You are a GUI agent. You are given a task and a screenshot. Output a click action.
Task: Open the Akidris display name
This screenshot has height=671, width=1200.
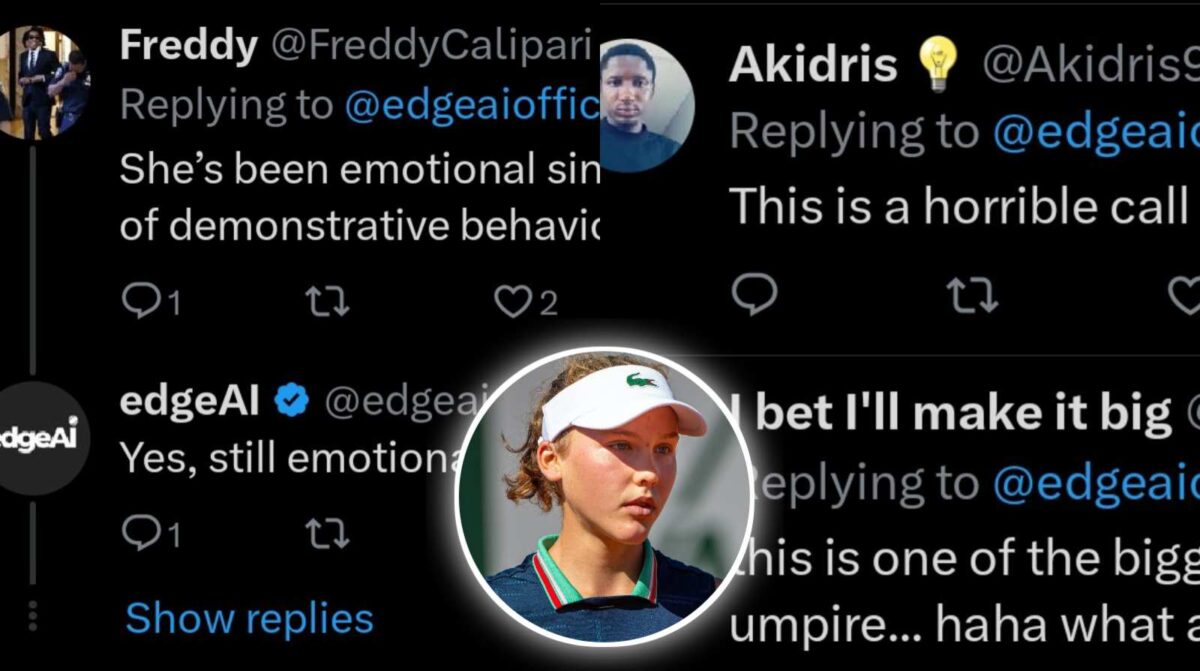[x=814, y=65]
